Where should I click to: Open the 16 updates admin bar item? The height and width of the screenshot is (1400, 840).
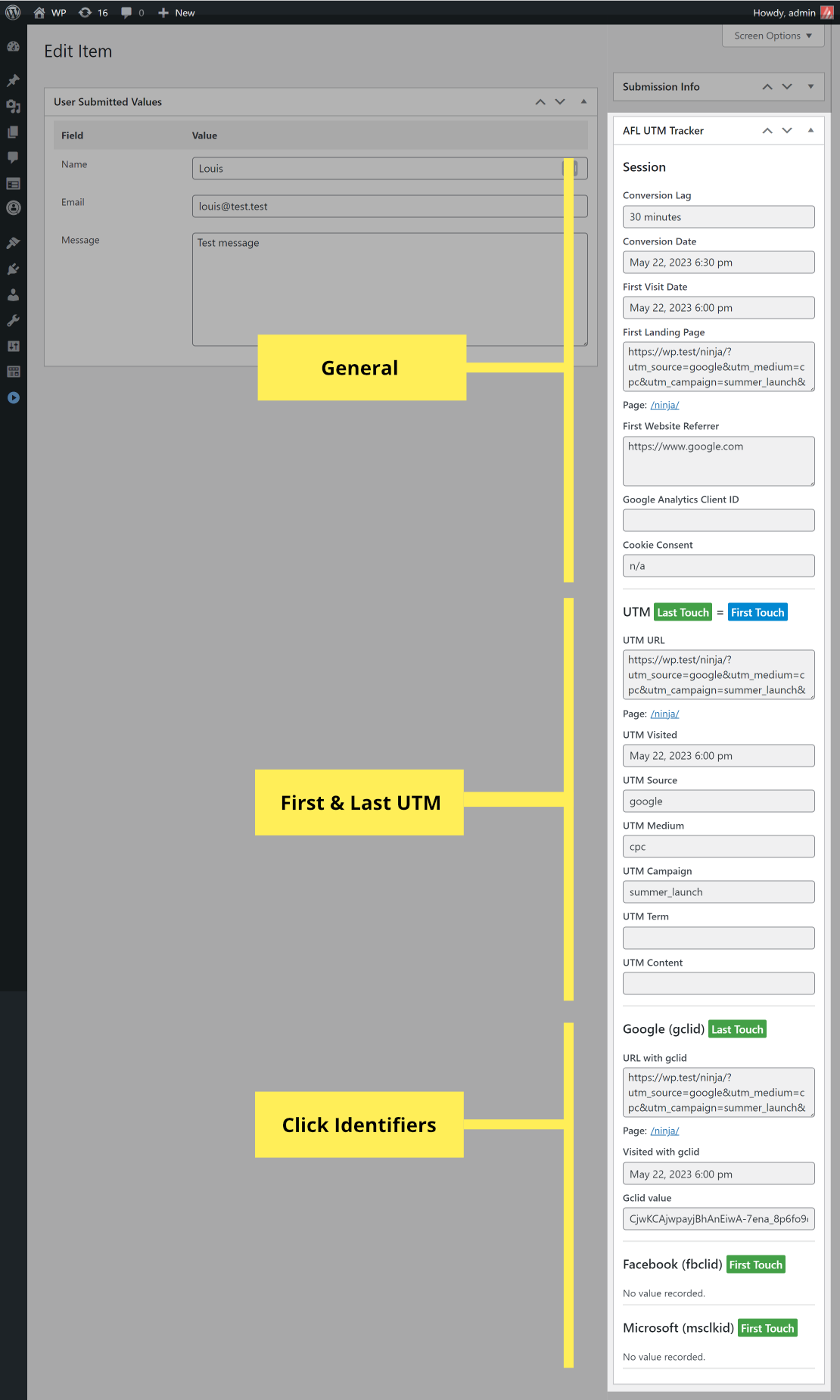click(x=94, y=13)
